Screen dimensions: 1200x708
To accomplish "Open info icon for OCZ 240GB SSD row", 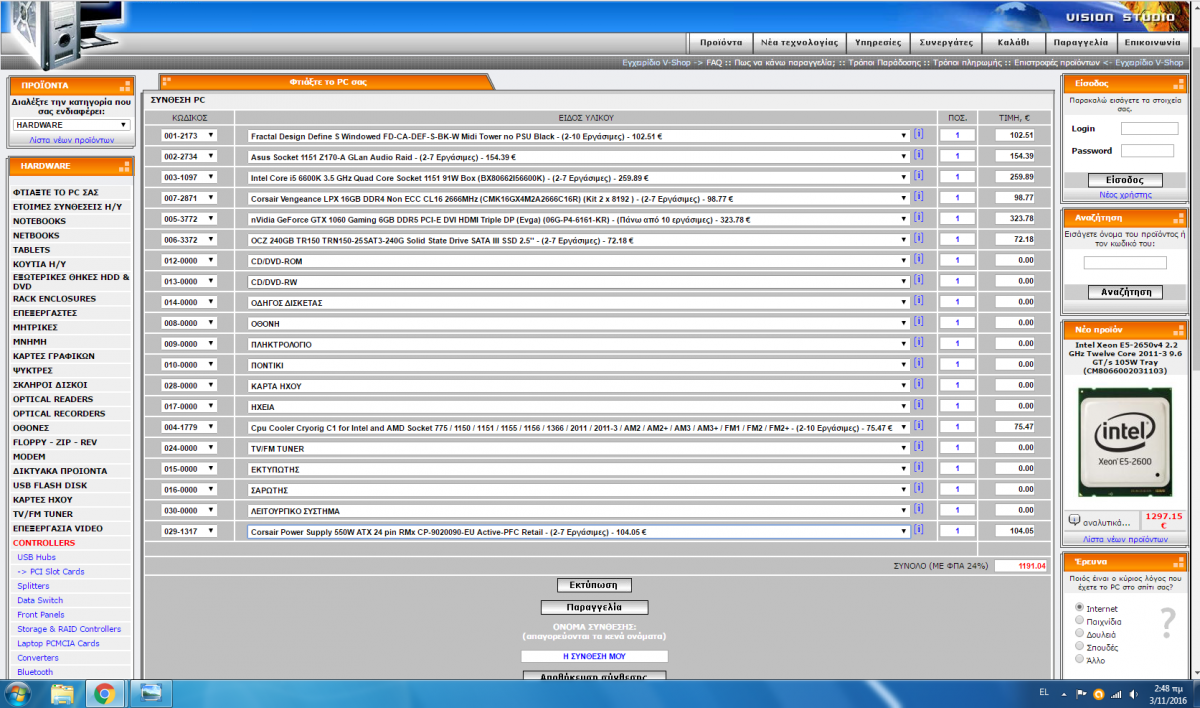I will (919, 239).
